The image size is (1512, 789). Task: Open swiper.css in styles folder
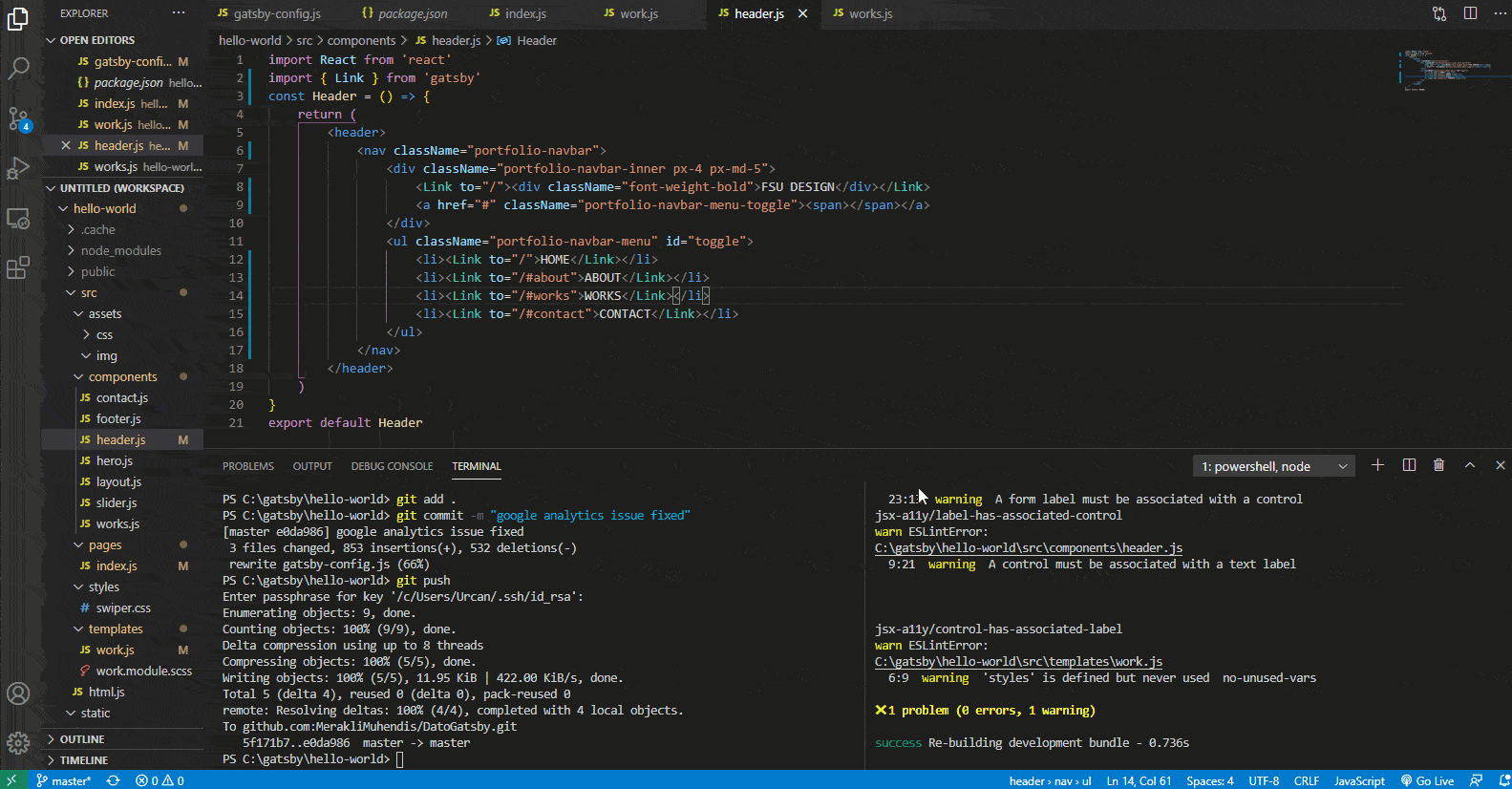(123, 608)
